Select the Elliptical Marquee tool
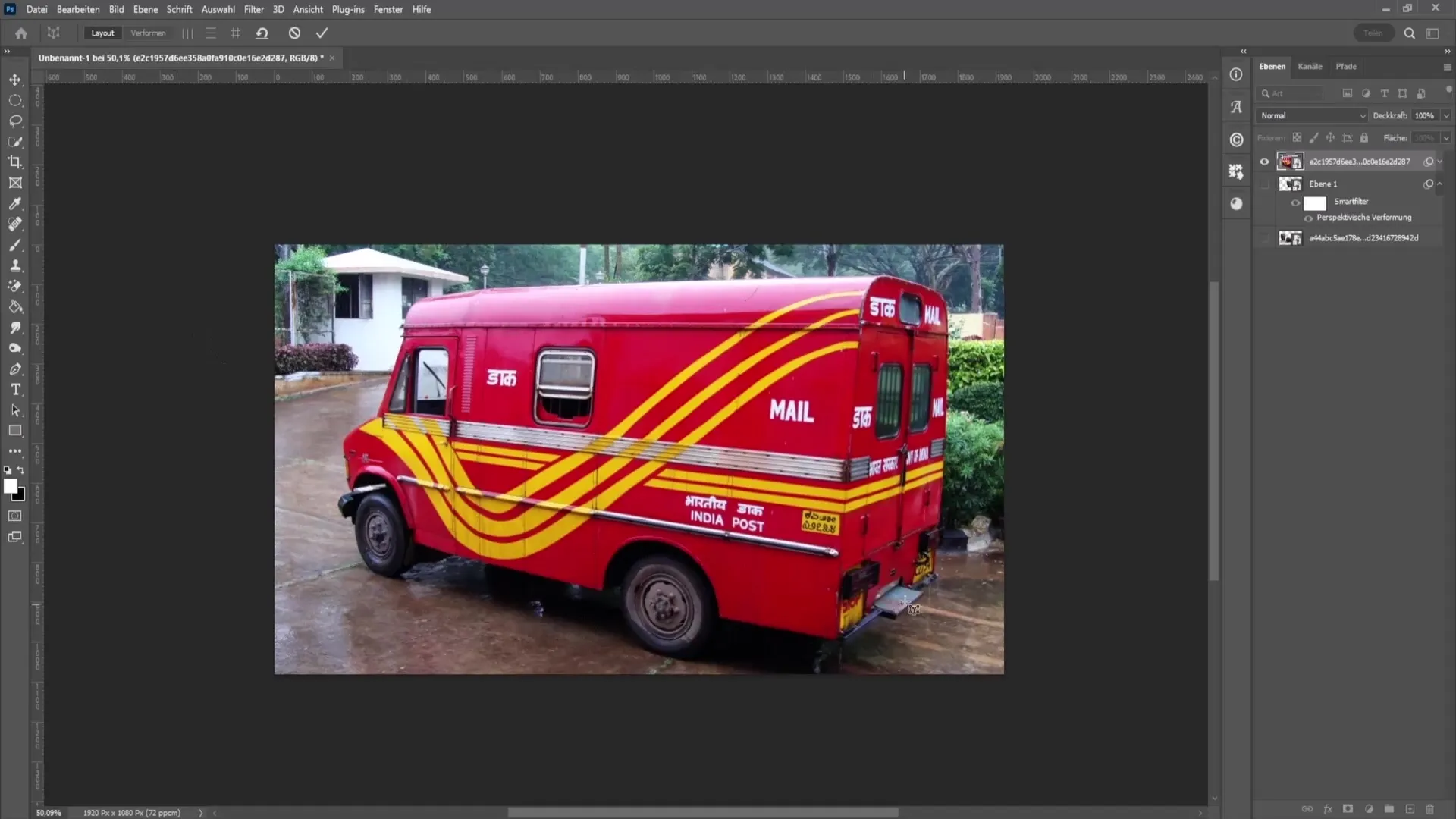 coord(15,100)
